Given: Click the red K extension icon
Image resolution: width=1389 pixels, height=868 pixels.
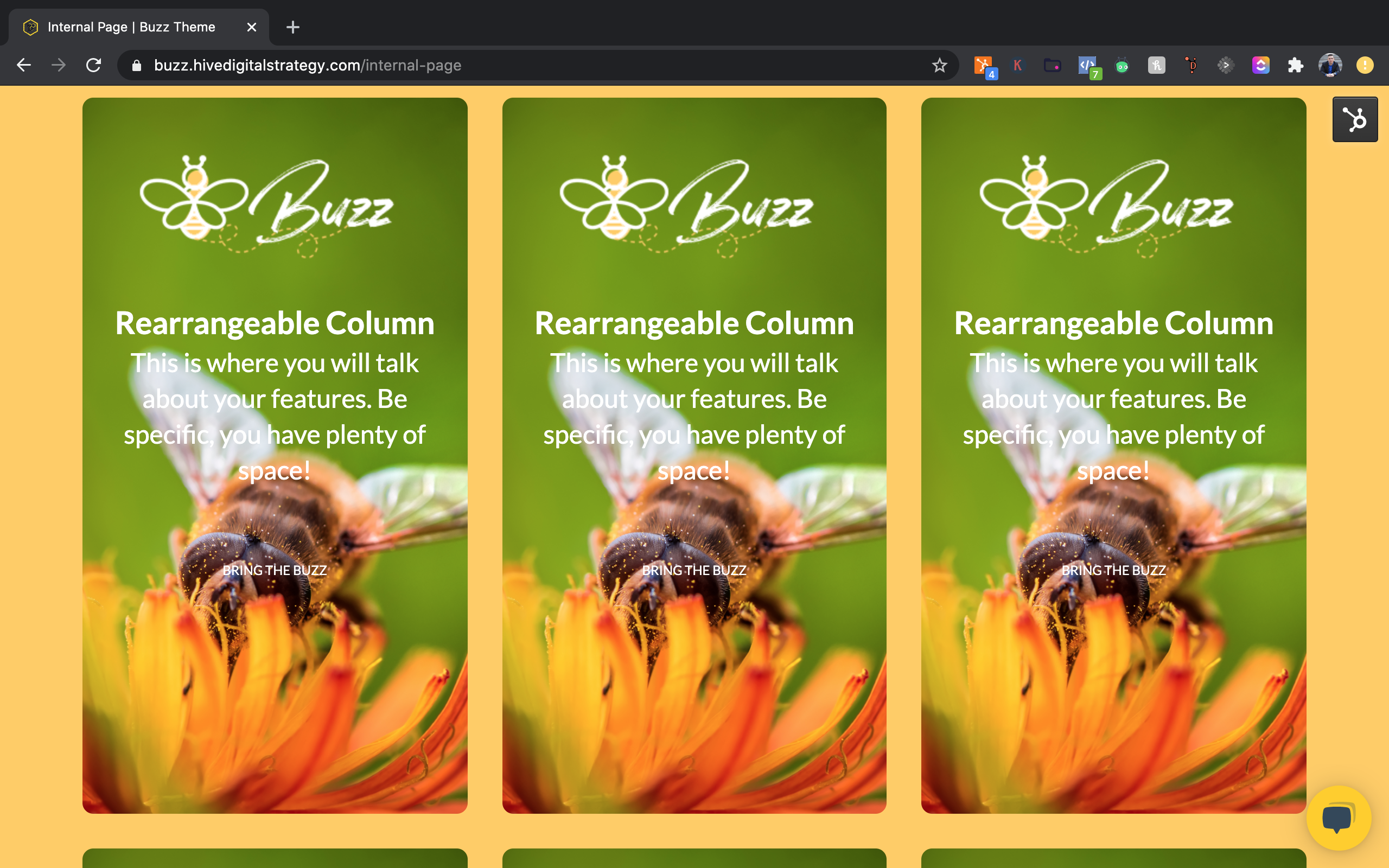Looking at the screenshot, I should pos(1018,66).
